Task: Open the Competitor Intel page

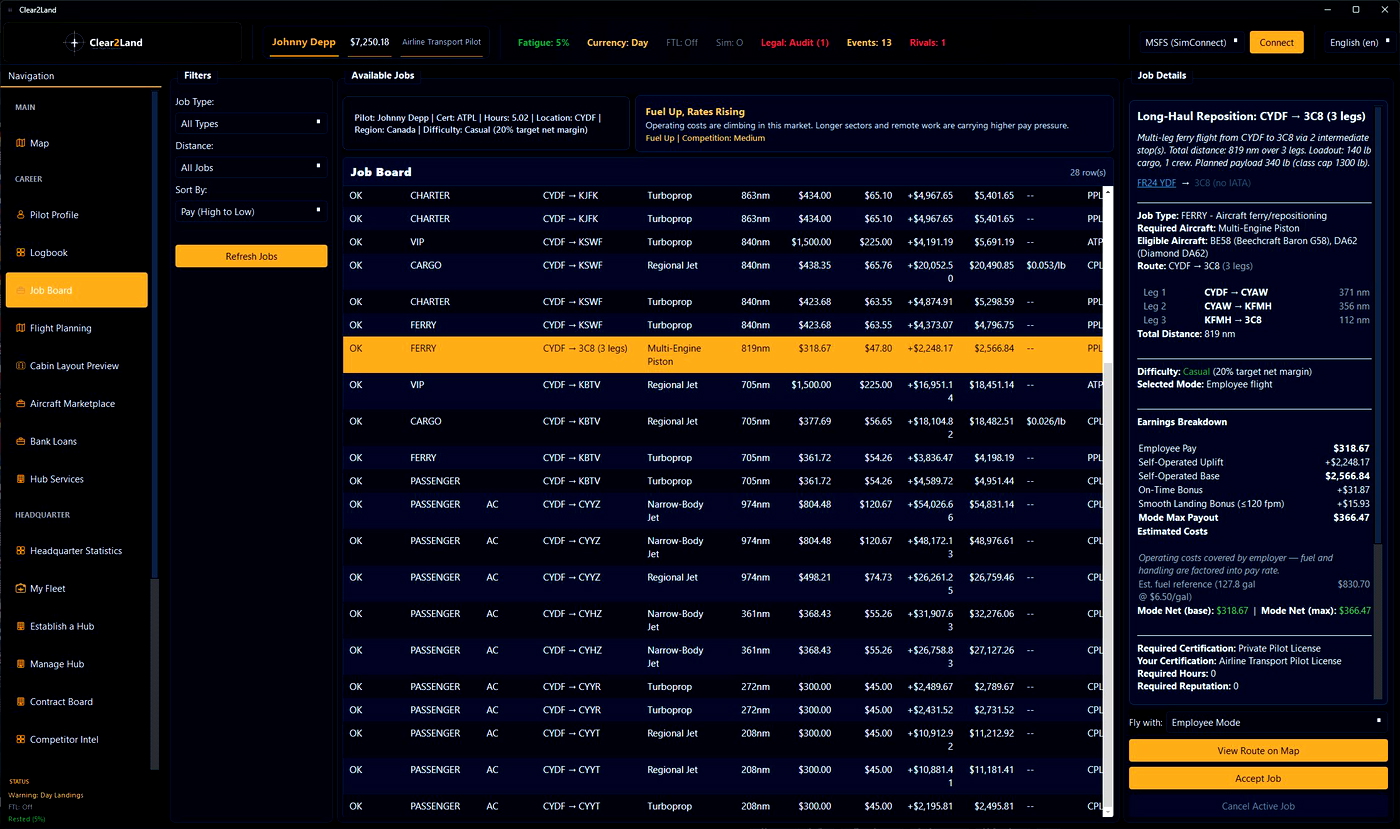Action: (x=76, y=740)
